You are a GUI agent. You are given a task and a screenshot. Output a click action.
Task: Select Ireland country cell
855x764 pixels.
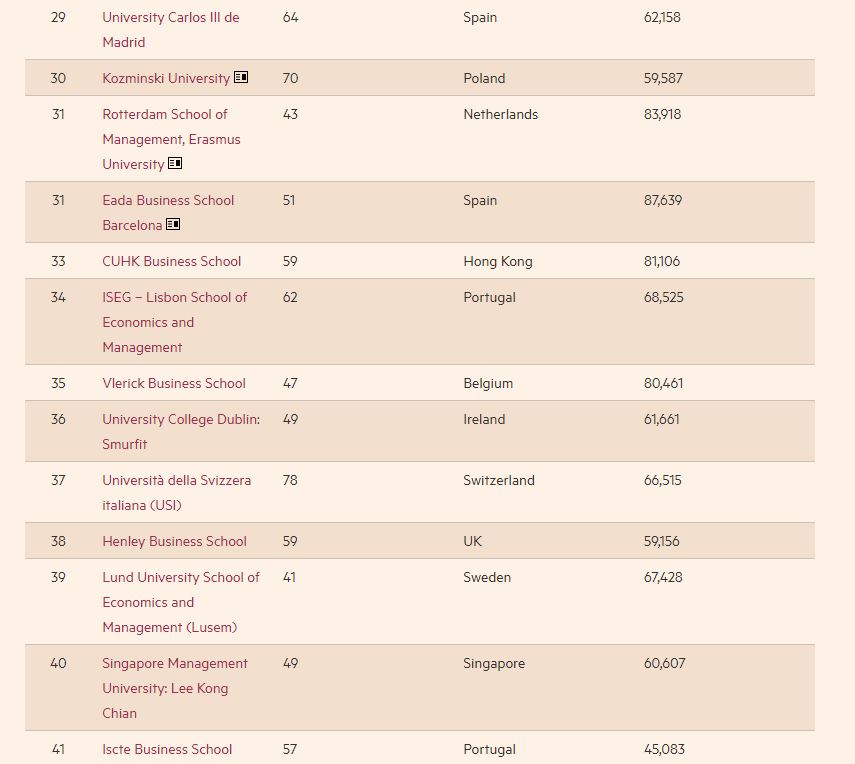tap(484, 420)
